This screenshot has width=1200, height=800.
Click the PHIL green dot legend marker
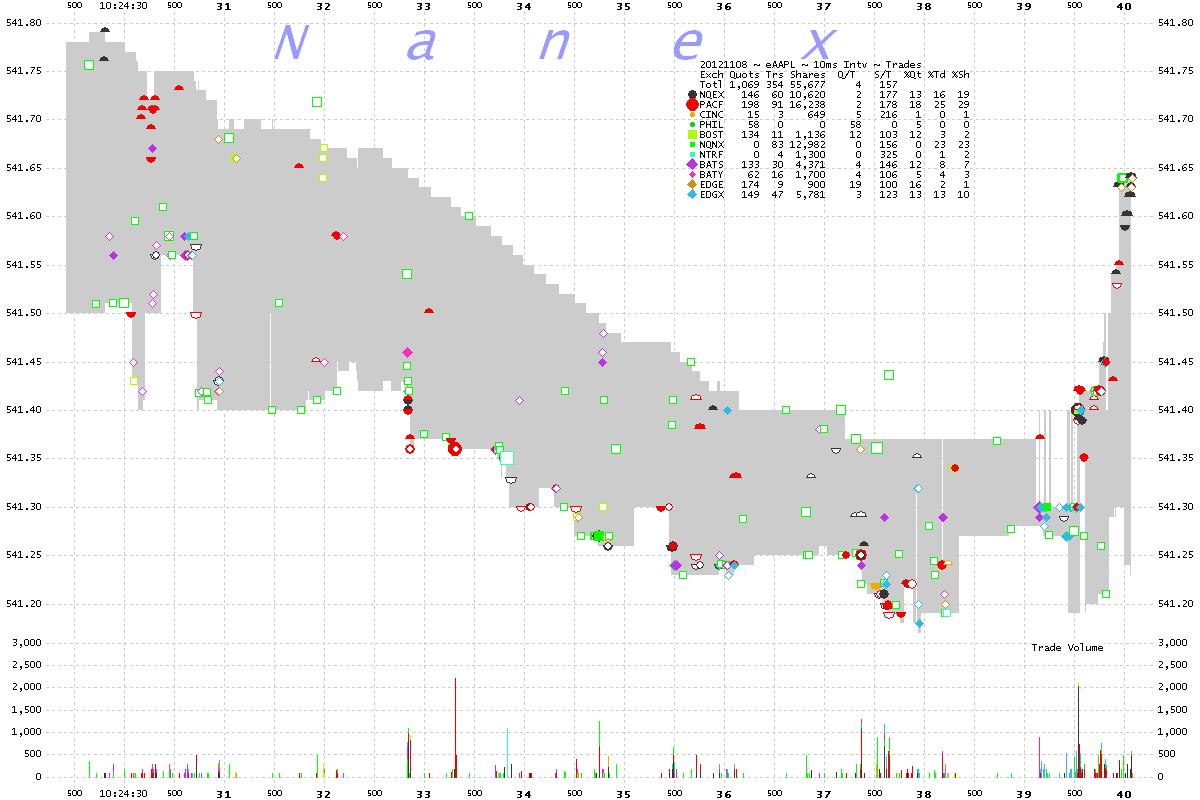pyautogui.click(x=691, y=124)
